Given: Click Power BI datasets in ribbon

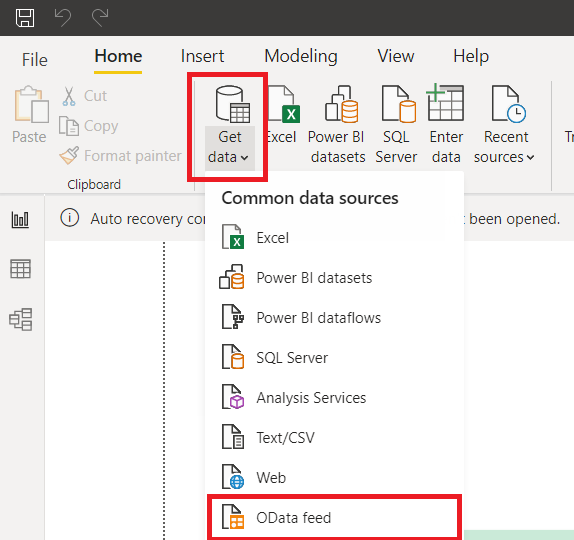Looking at the screenshot, I should click(x=337, y=124).
